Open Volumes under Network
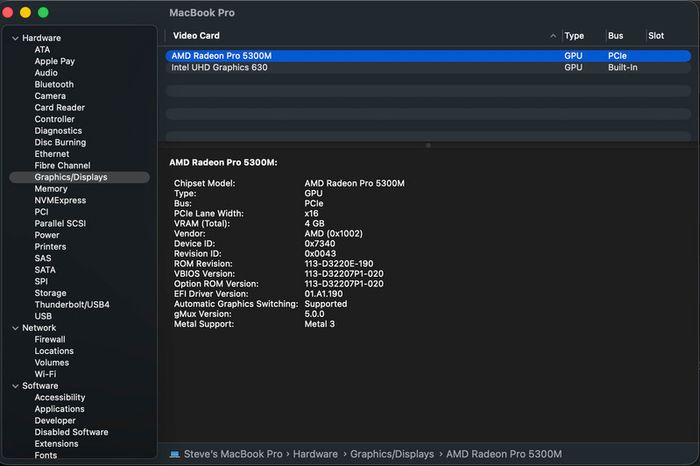700x466 pixels. [52, 363]
